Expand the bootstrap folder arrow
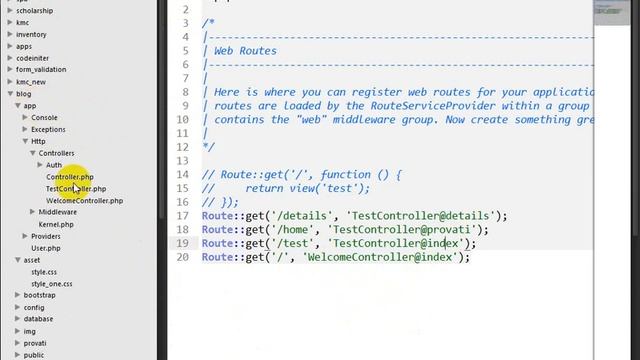The height and width of the screenshot is (360, 640). (18, 295)
